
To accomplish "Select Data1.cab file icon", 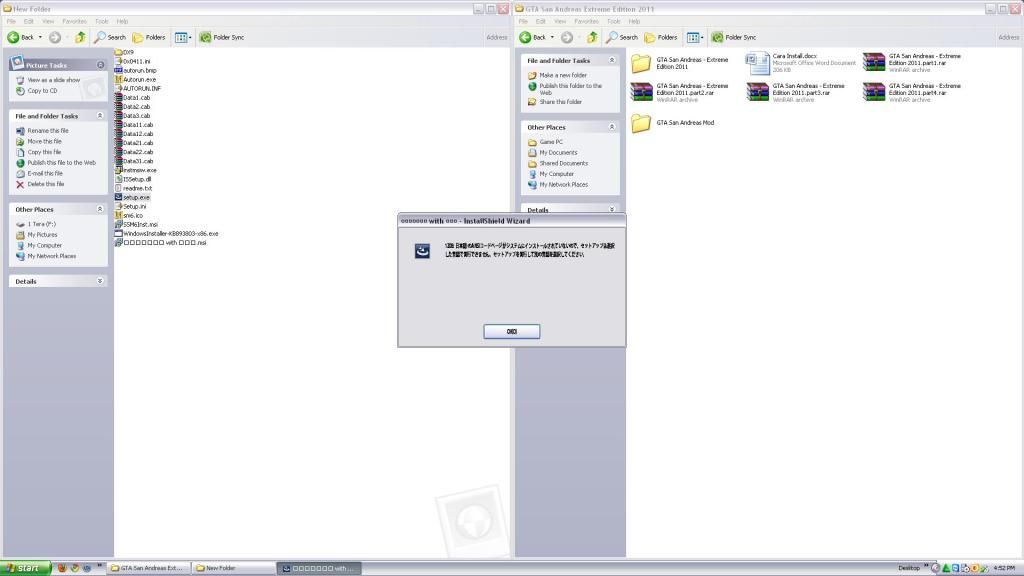I will tap(118, 97).
